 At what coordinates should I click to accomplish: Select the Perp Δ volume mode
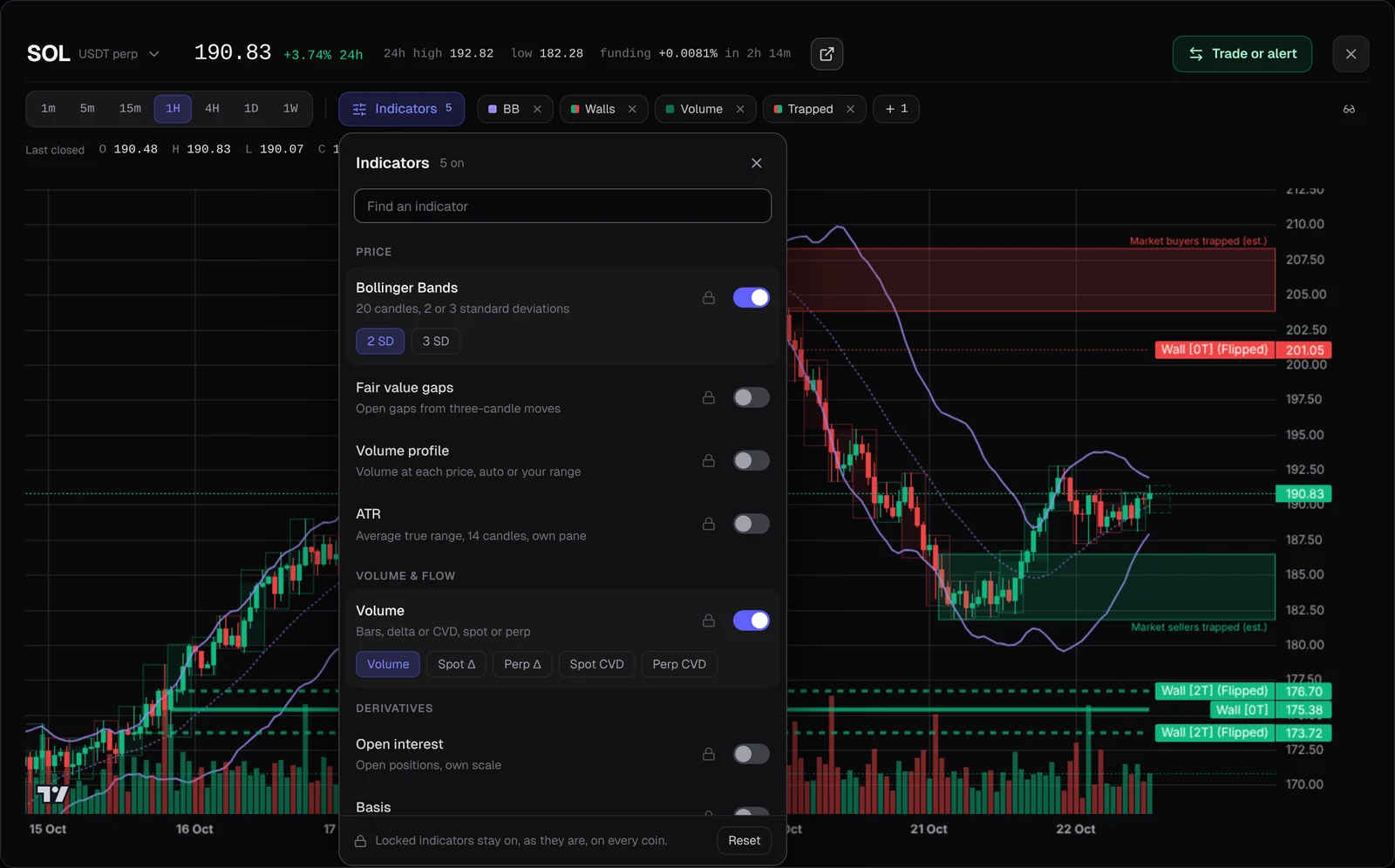(x=522, y=664)
